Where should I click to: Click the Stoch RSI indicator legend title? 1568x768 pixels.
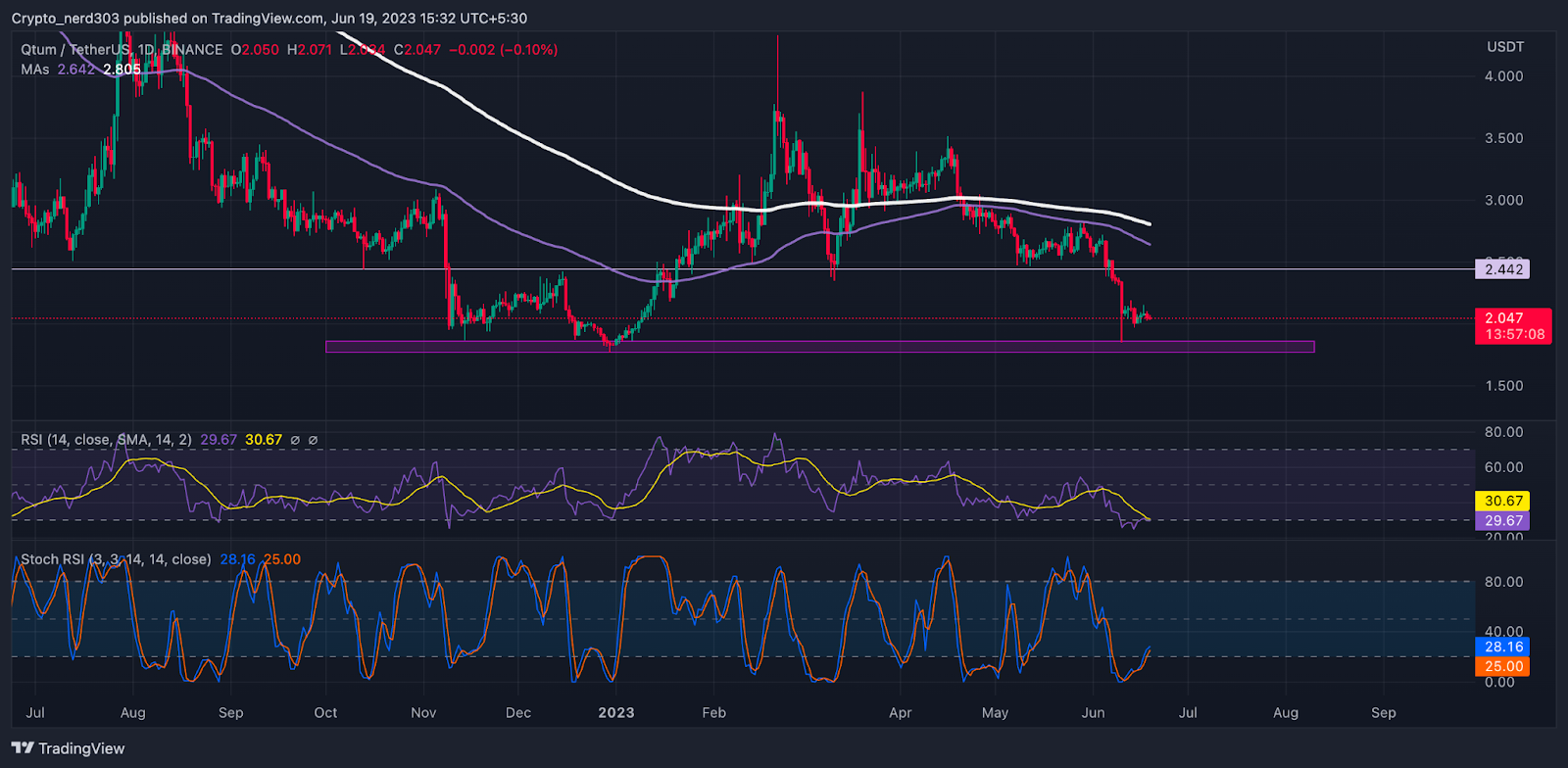116,559
